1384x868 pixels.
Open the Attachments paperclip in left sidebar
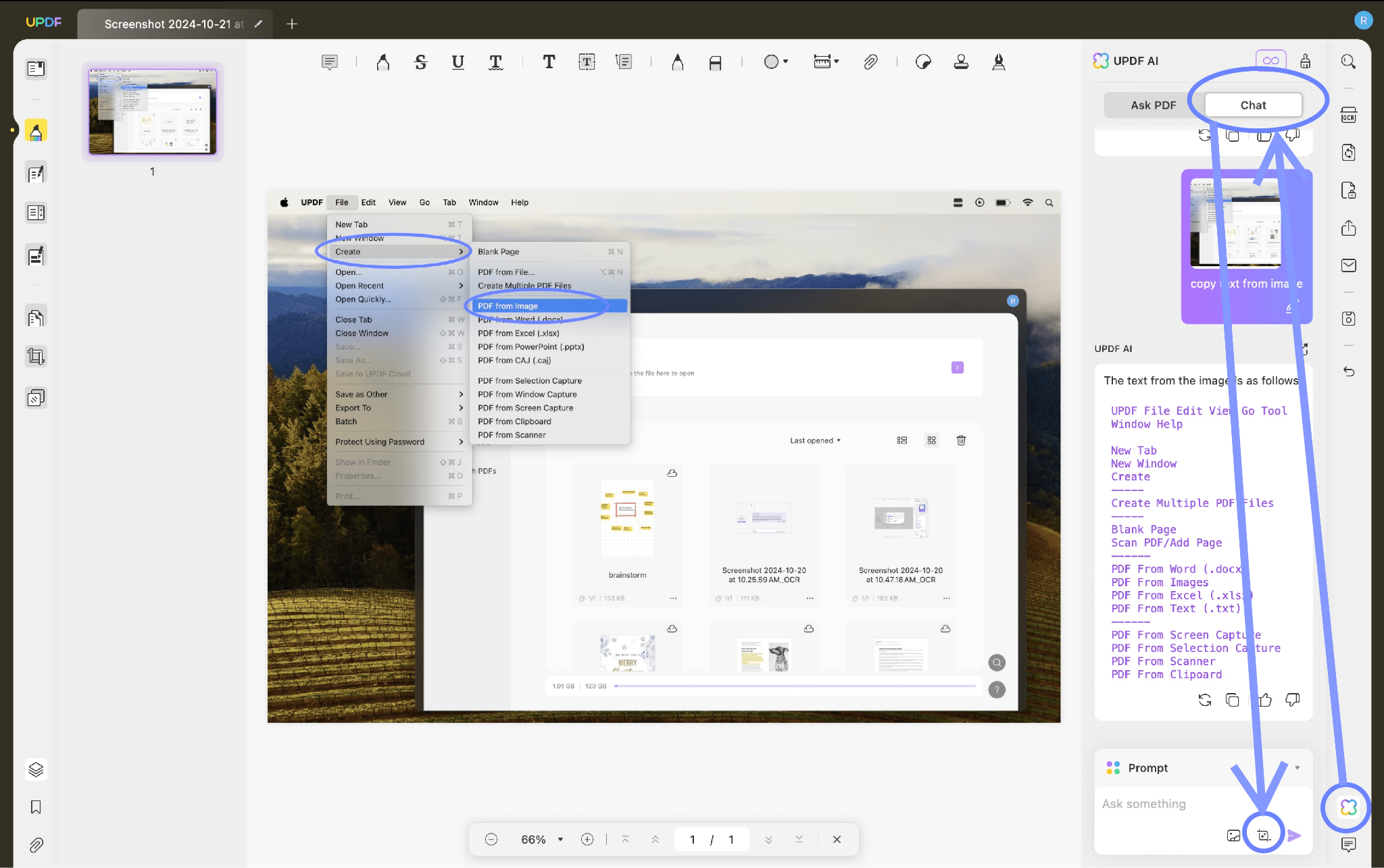36,845
